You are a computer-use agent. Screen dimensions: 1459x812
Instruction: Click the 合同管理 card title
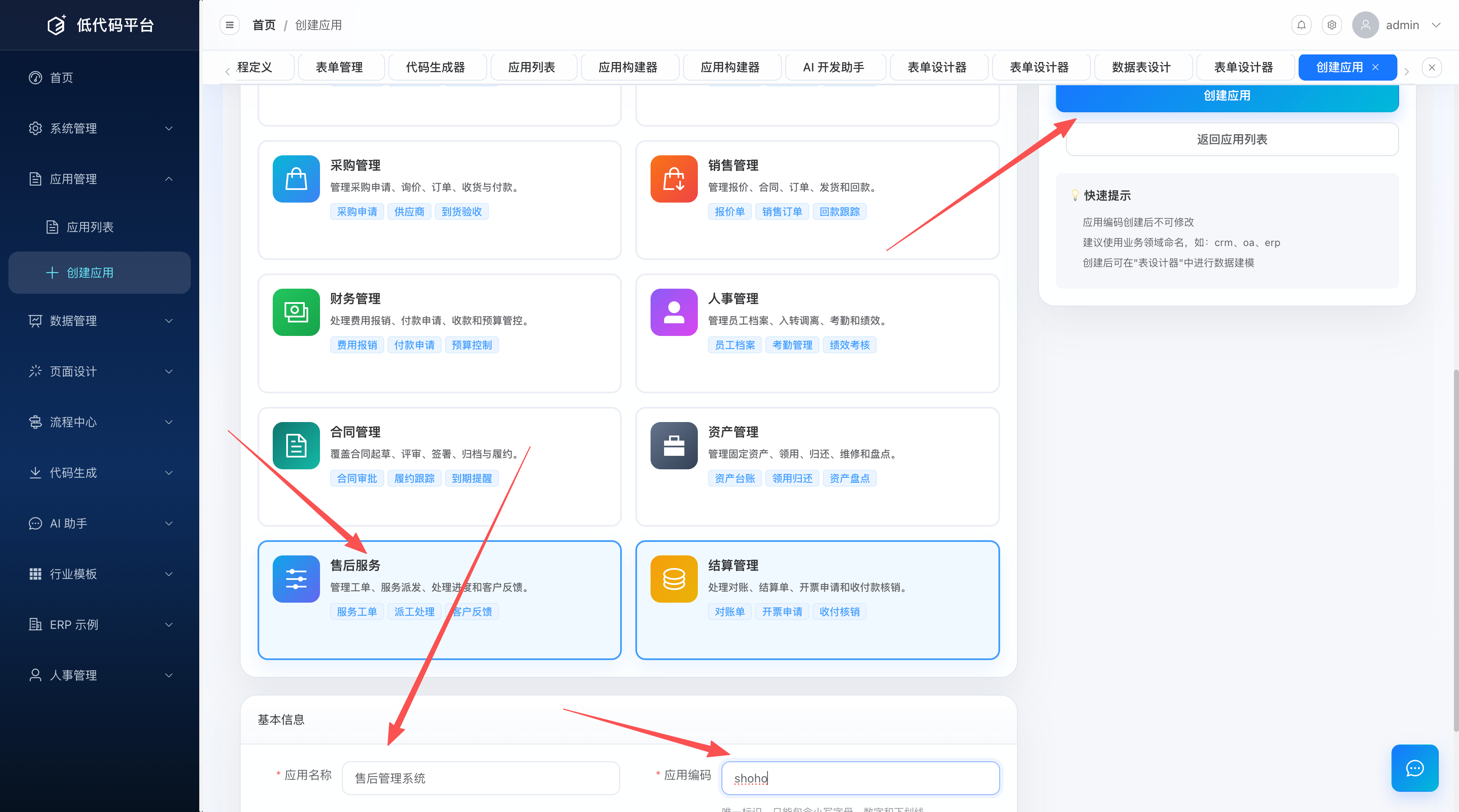pos(355,432)
